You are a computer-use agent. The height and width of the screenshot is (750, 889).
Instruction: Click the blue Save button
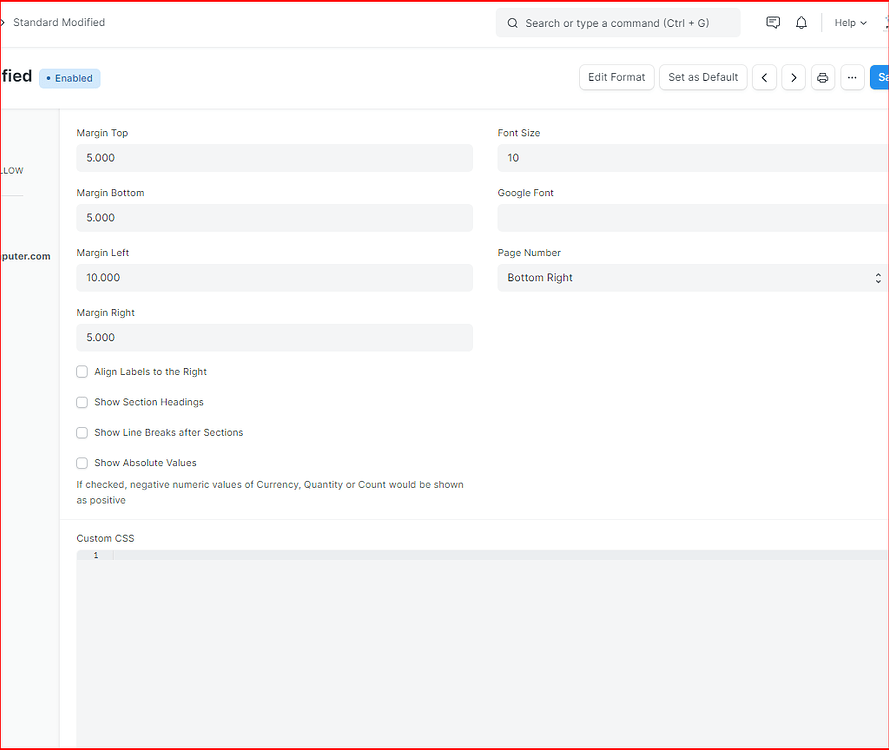[879, 78]
